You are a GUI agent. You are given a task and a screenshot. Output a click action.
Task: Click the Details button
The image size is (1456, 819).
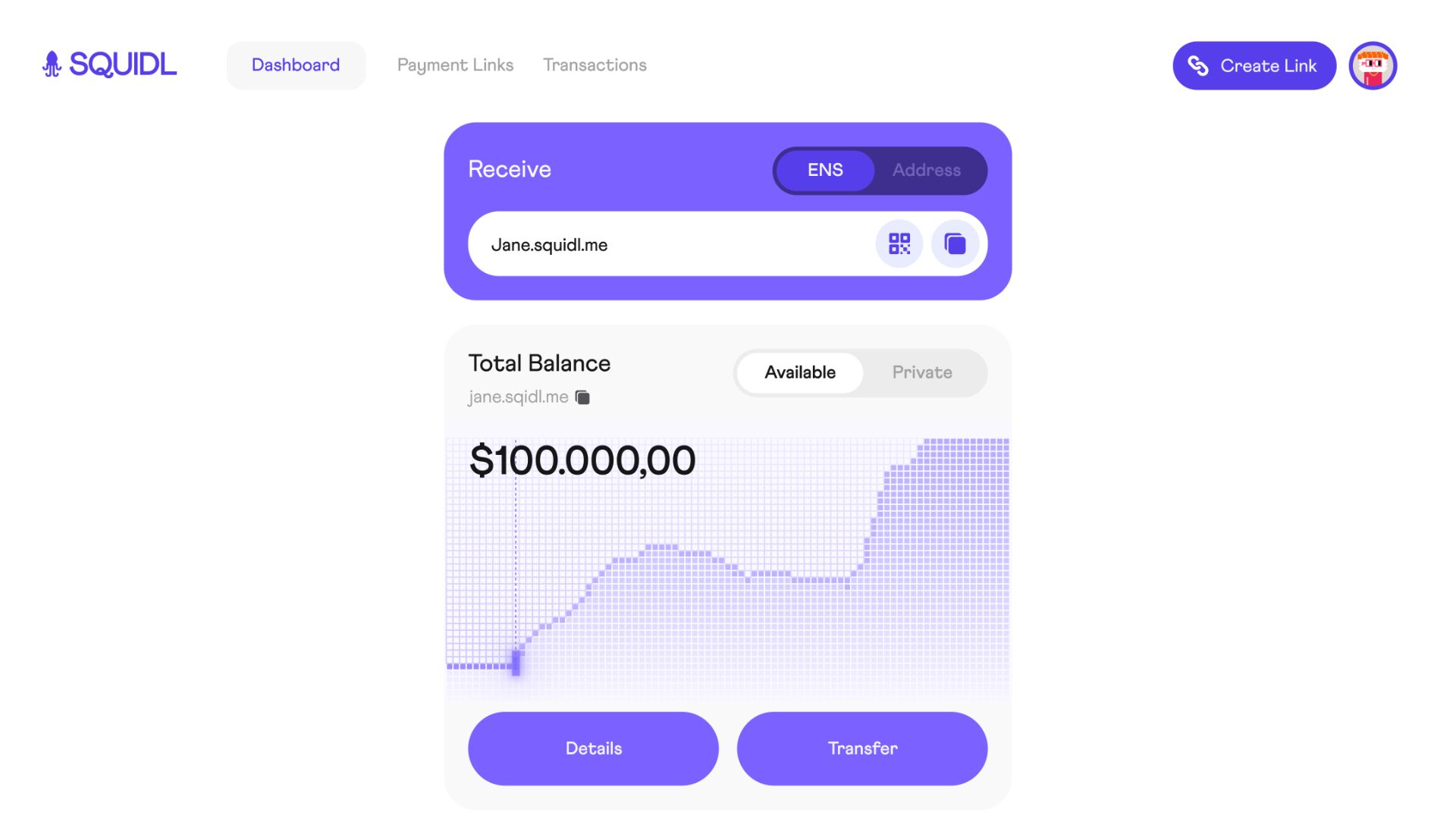593,748
